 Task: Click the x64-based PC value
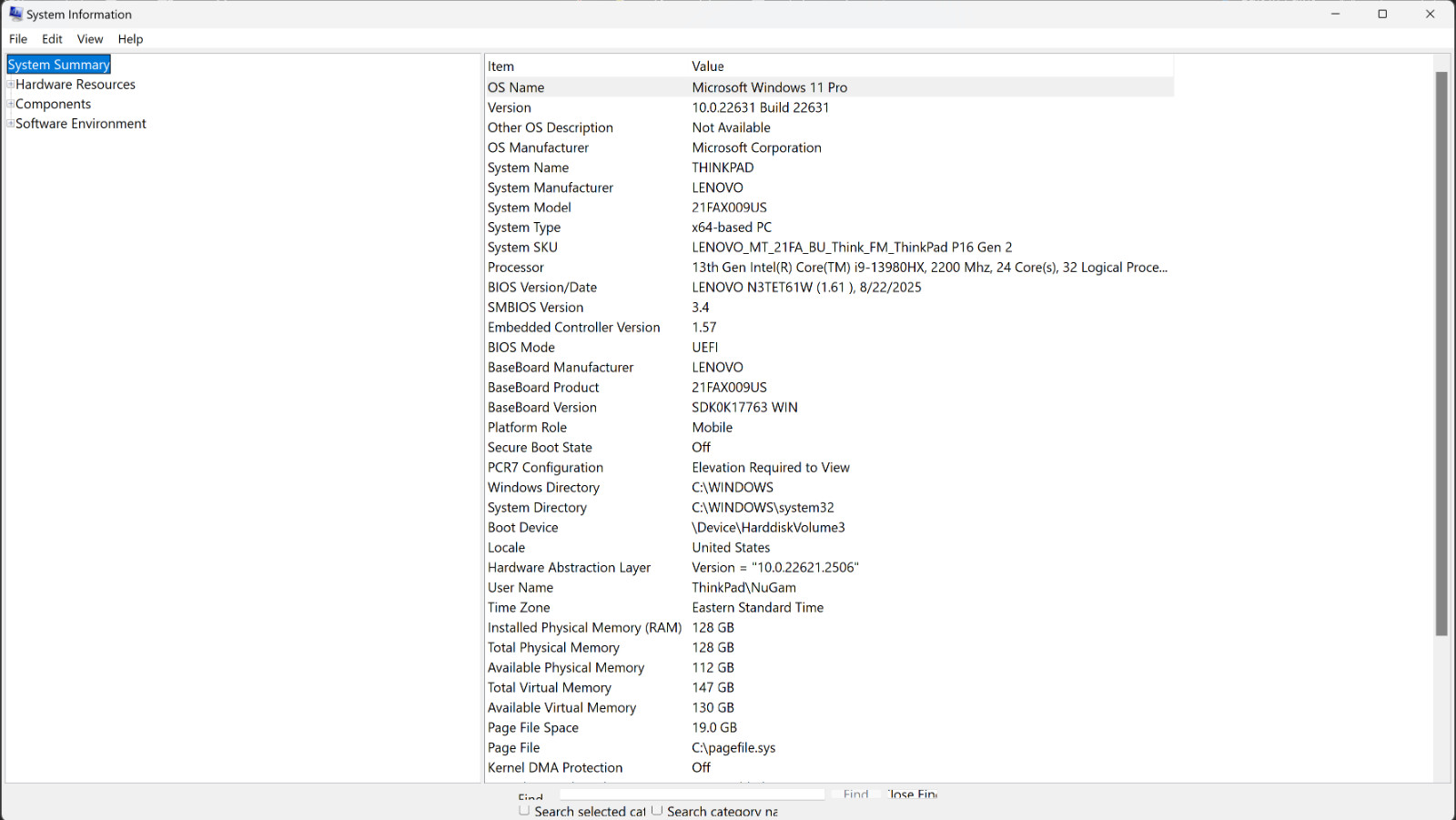click(732, 228)
